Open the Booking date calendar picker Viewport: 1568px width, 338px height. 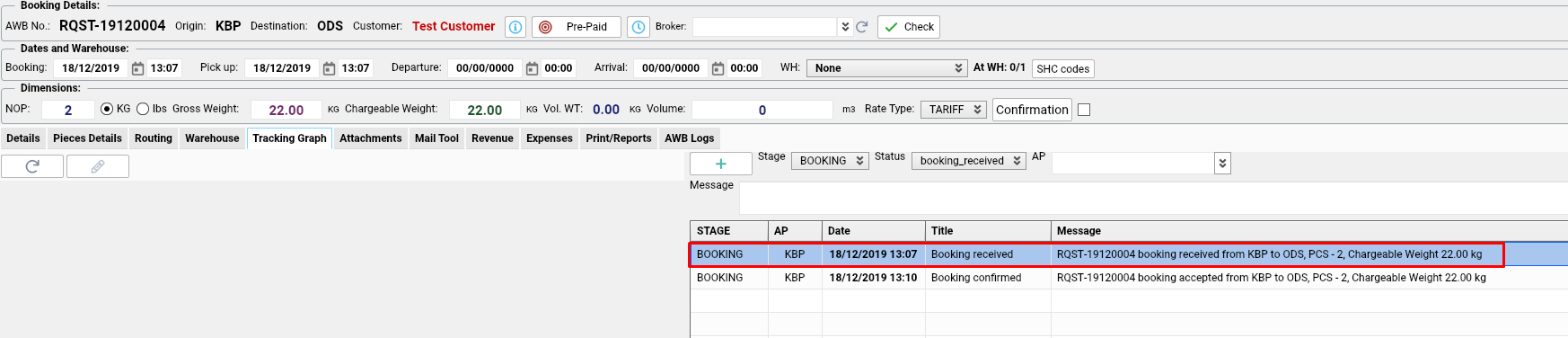(x=137, y=68)
